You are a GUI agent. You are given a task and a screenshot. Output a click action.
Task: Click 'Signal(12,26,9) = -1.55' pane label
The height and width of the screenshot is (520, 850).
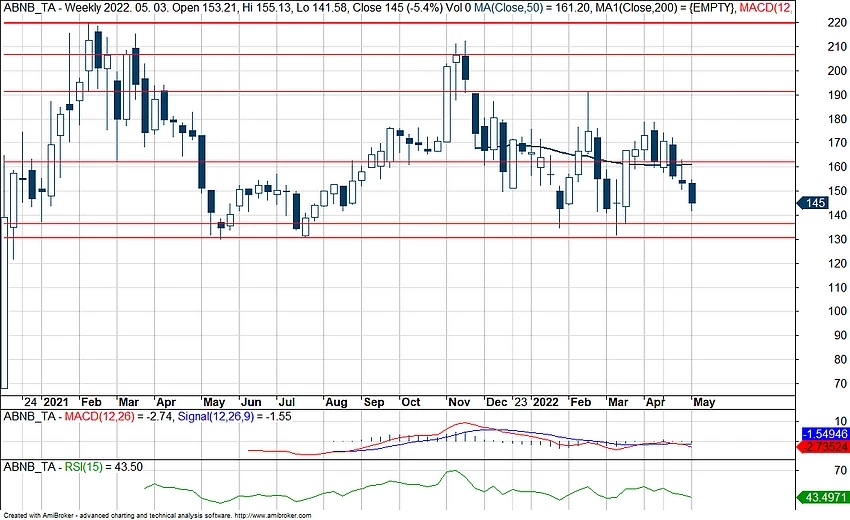(x=234, y=416)
